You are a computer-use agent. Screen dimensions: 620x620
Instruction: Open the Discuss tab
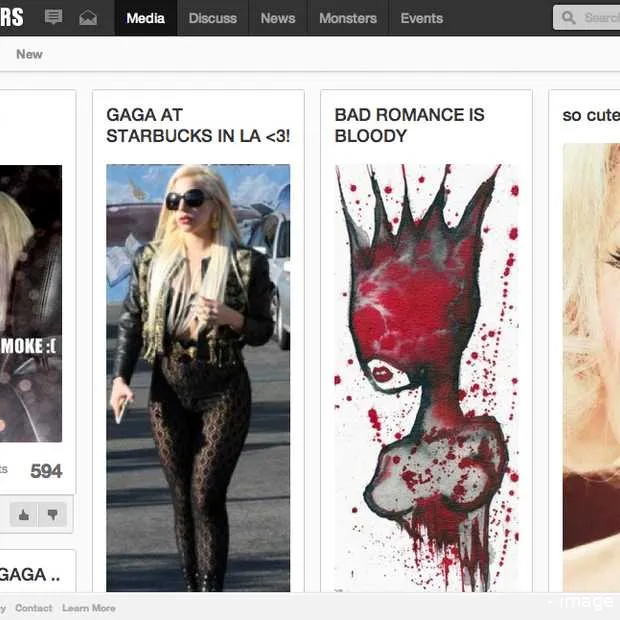[x=213, y=18]
